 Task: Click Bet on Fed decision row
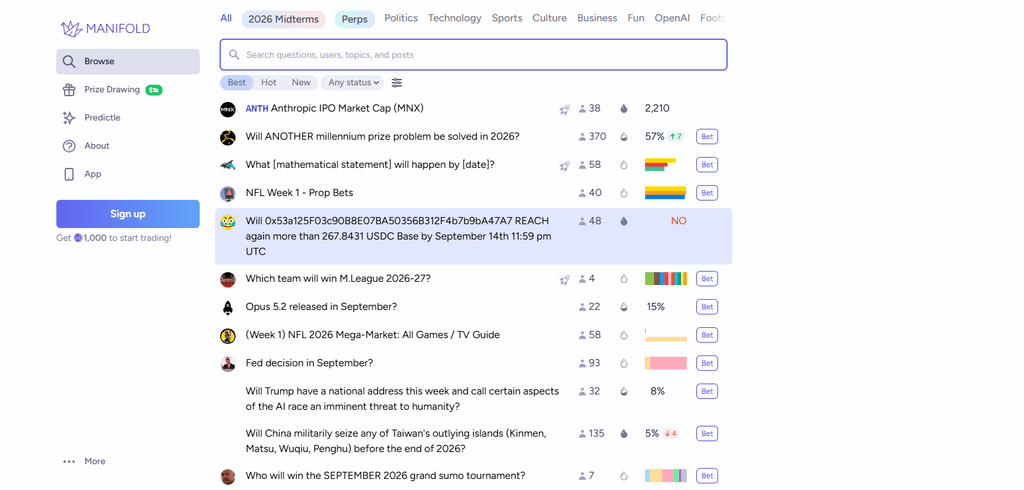tap(707, 363)
